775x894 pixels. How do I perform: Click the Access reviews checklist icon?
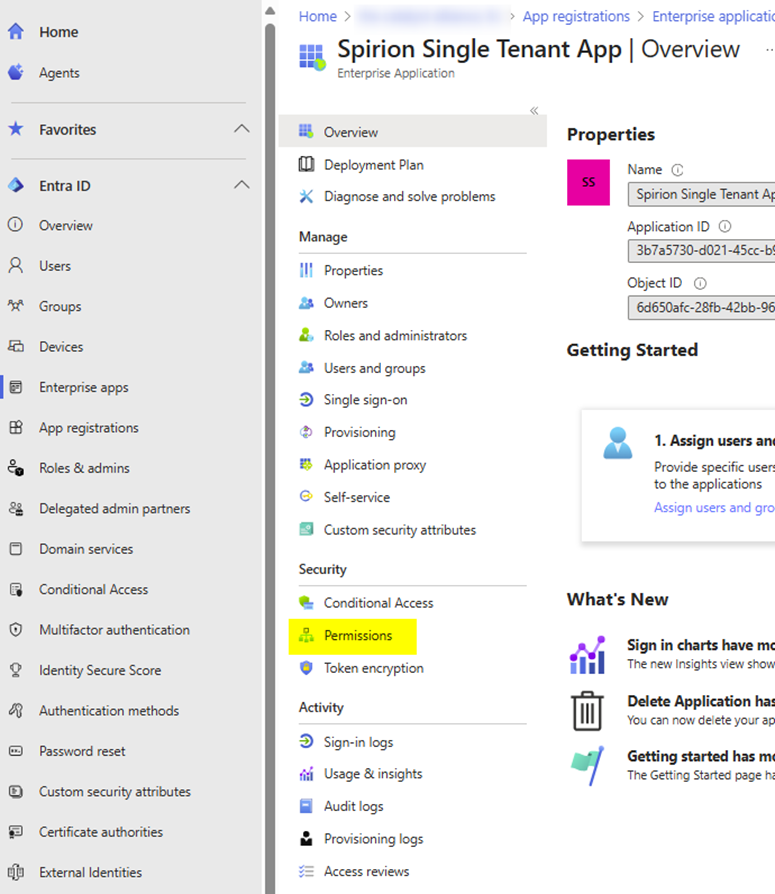click(306, 871)
